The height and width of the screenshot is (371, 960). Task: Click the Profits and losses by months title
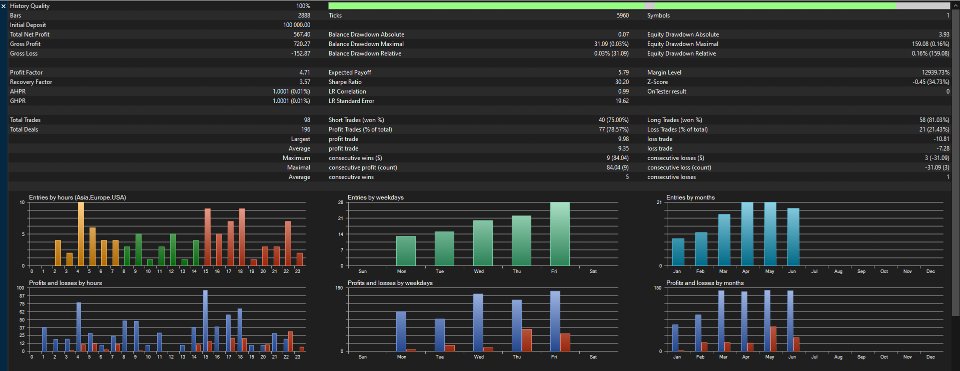pos(704,283)
